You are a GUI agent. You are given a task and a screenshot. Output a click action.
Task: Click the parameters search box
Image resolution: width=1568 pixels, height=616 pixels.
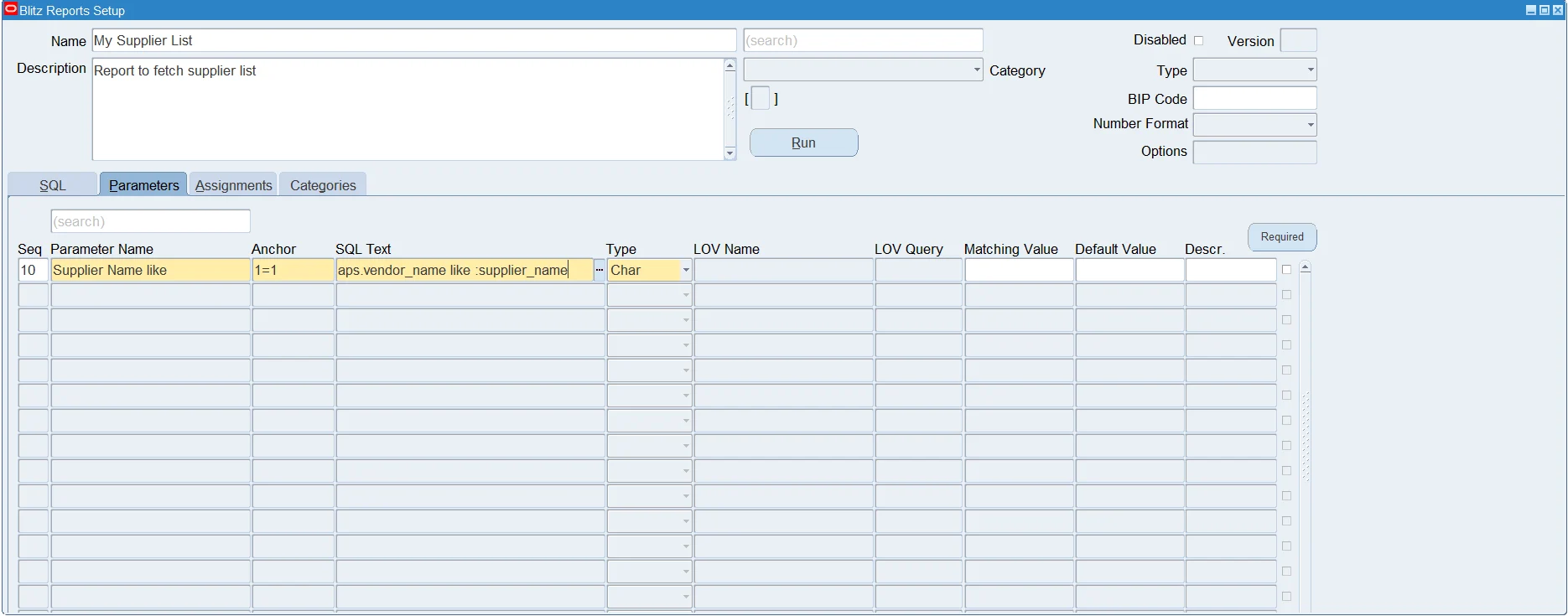[151, 221]
